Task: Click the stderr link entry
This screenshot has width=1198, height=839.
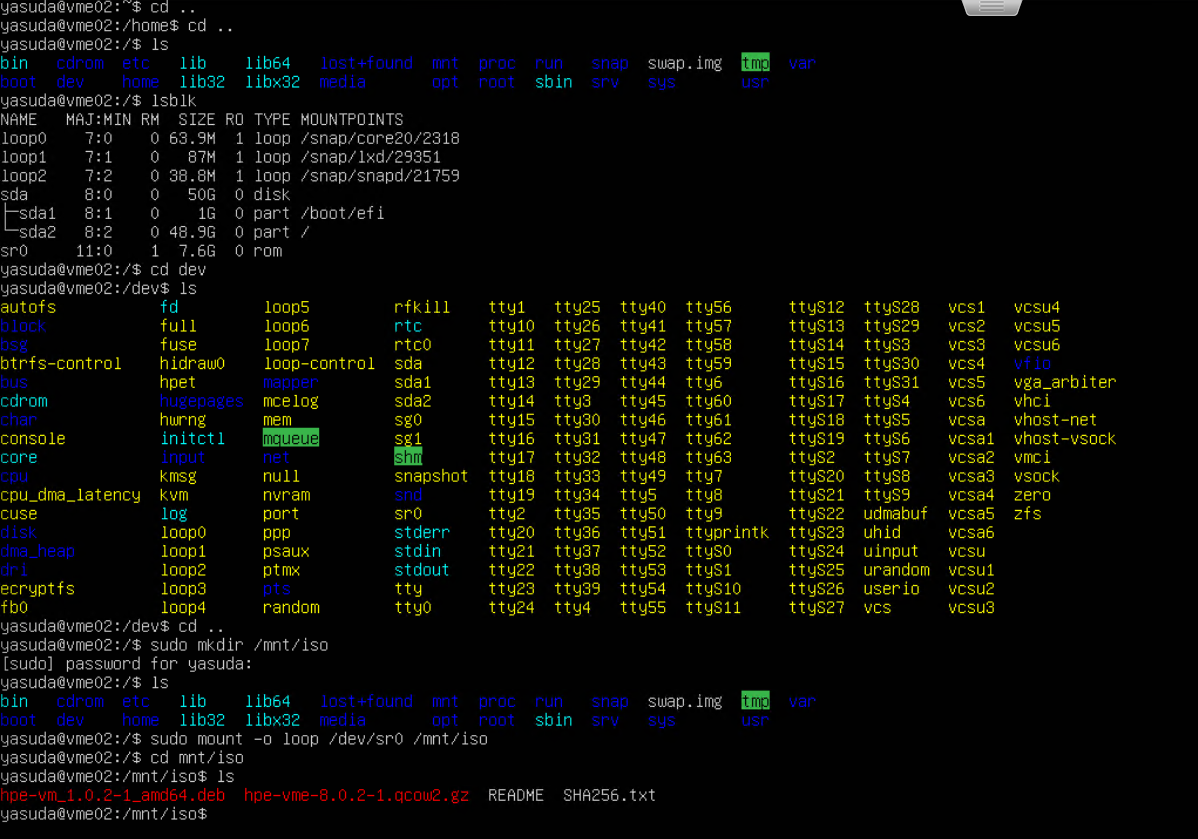Action: tap(422, 533)
